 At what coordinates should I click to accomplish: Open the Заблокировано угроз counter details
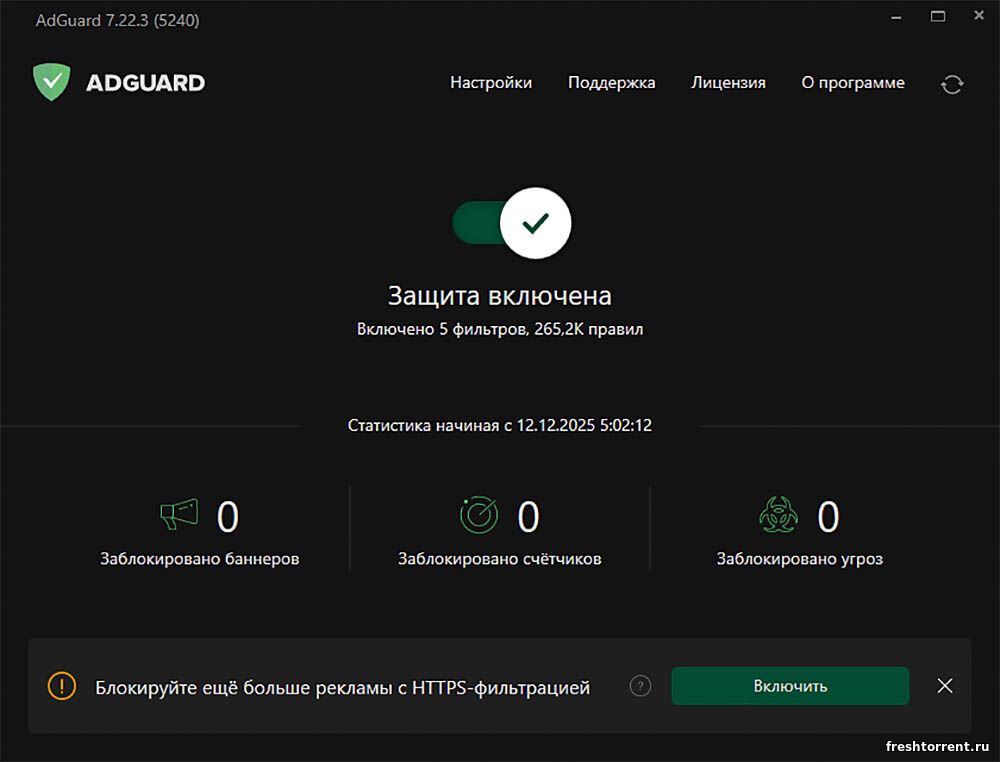[800, 559]
